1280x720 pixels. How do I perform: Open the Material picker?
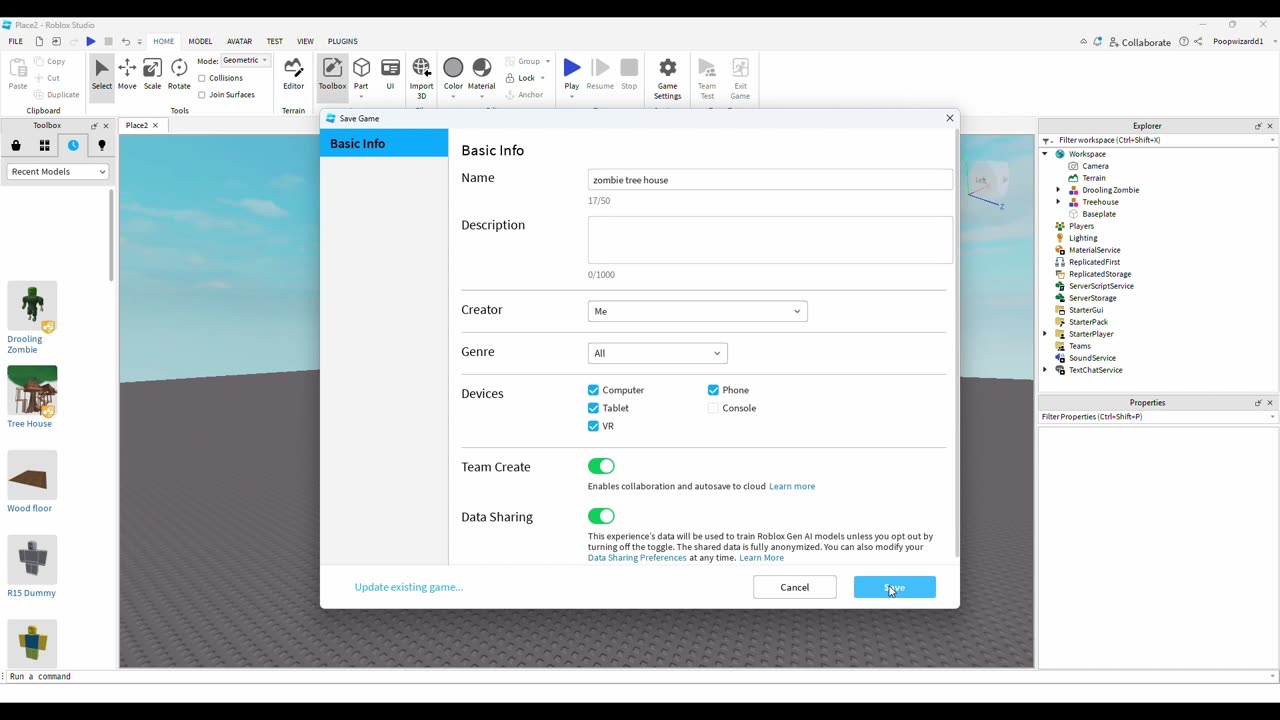[482, 77]
